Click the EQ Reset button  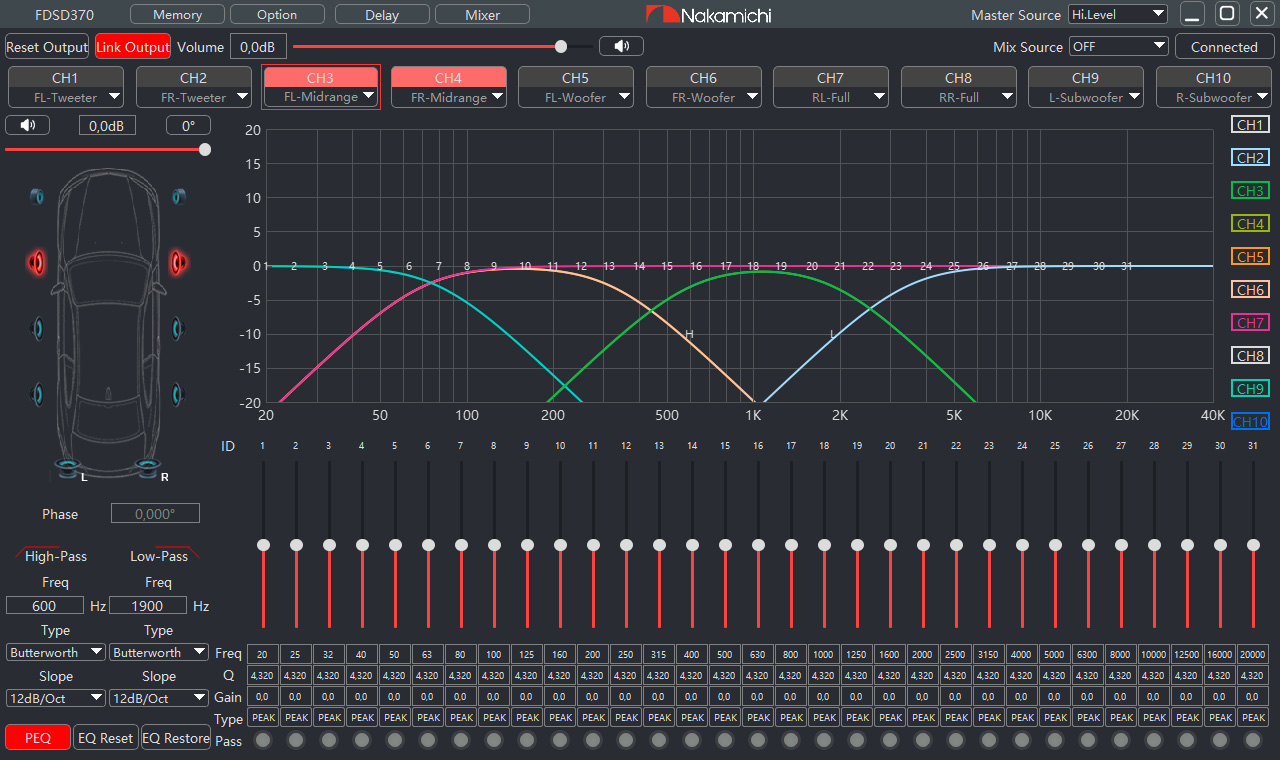105,738
